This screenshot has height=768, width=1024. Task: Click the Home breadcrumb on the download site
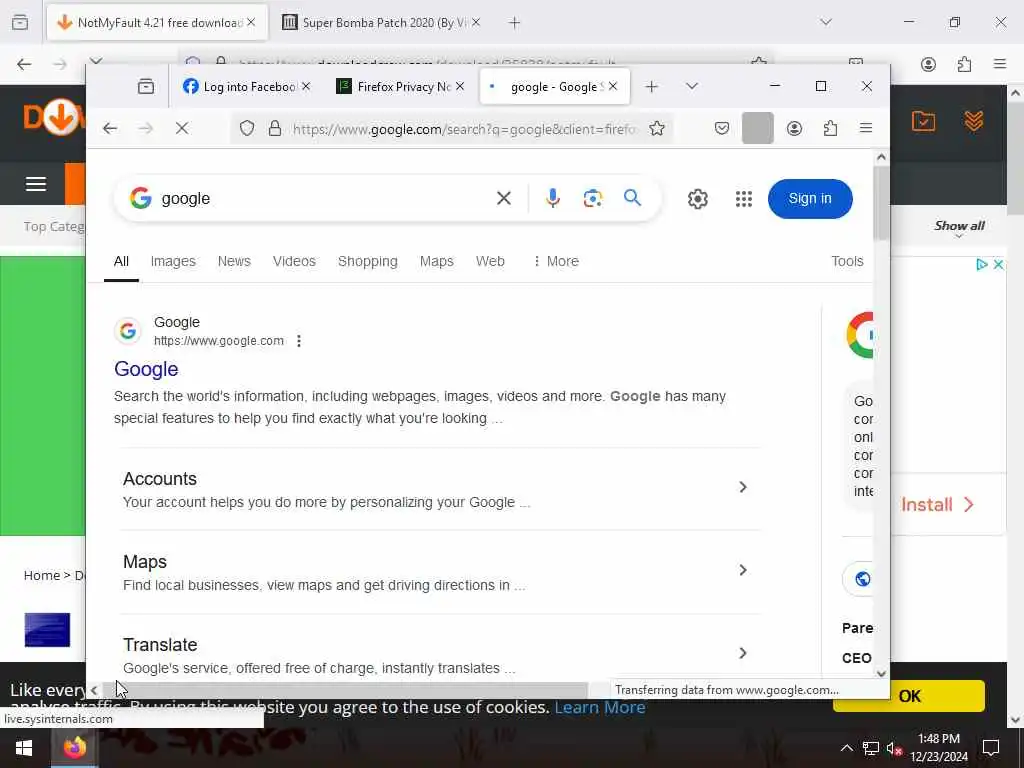coord(42,575)
